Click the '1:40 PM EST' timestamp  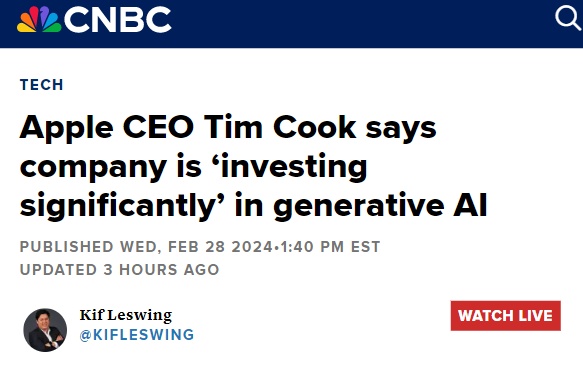[x=330, y=247]
